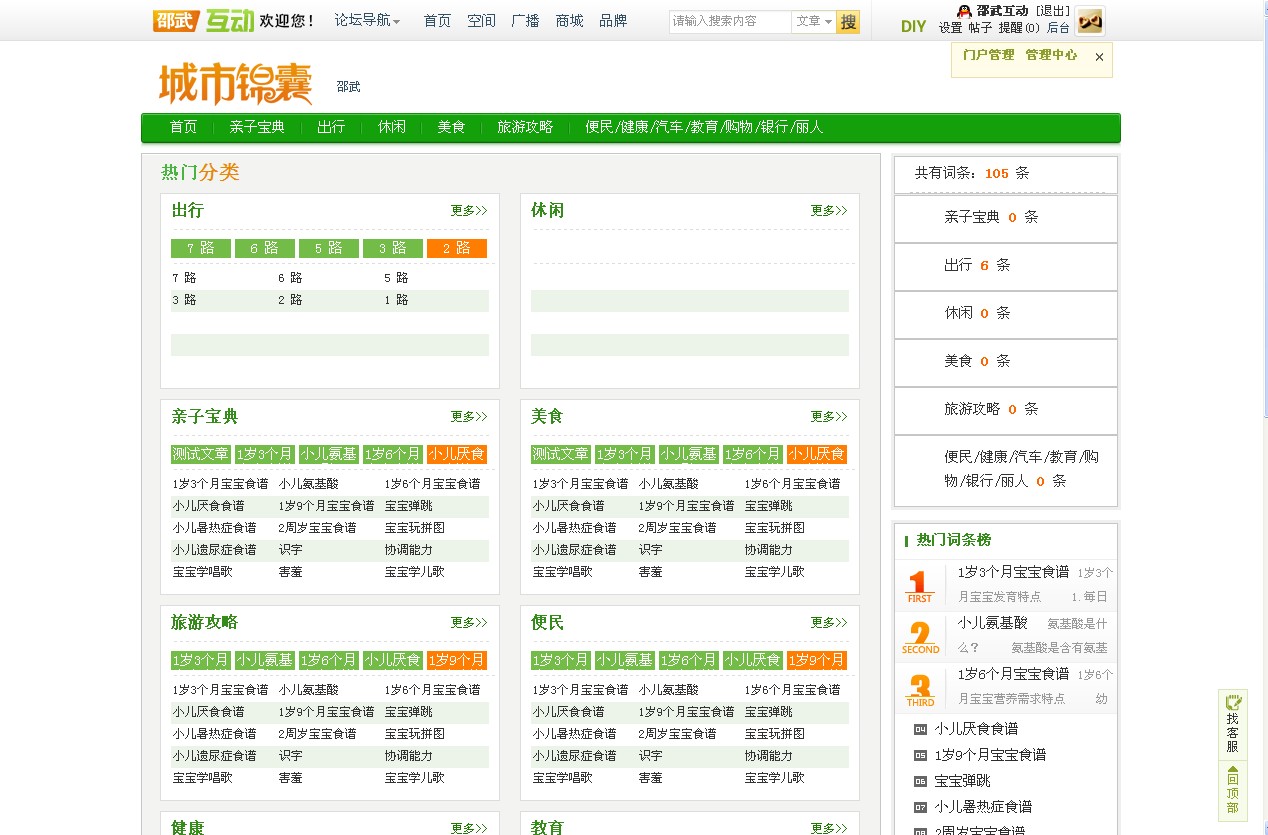This screenshot has width=1268, height=835.
Task: Click the 04 rank number icon
Action: click(921, 729)
